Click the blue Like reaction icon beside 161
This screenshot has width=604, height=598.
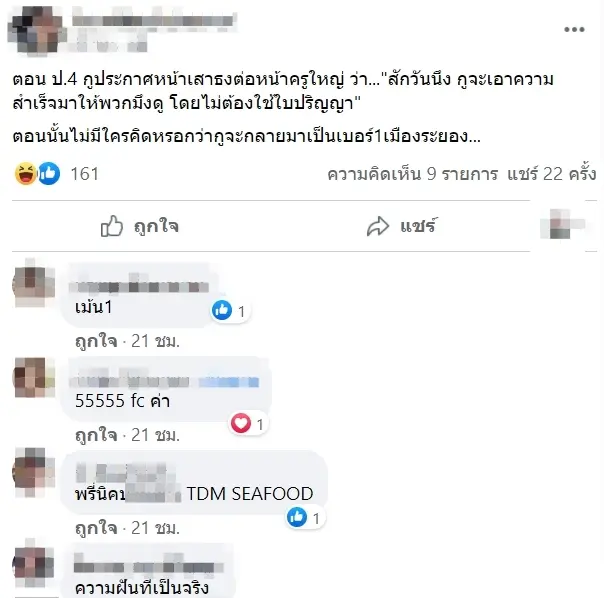coord(49,173)
